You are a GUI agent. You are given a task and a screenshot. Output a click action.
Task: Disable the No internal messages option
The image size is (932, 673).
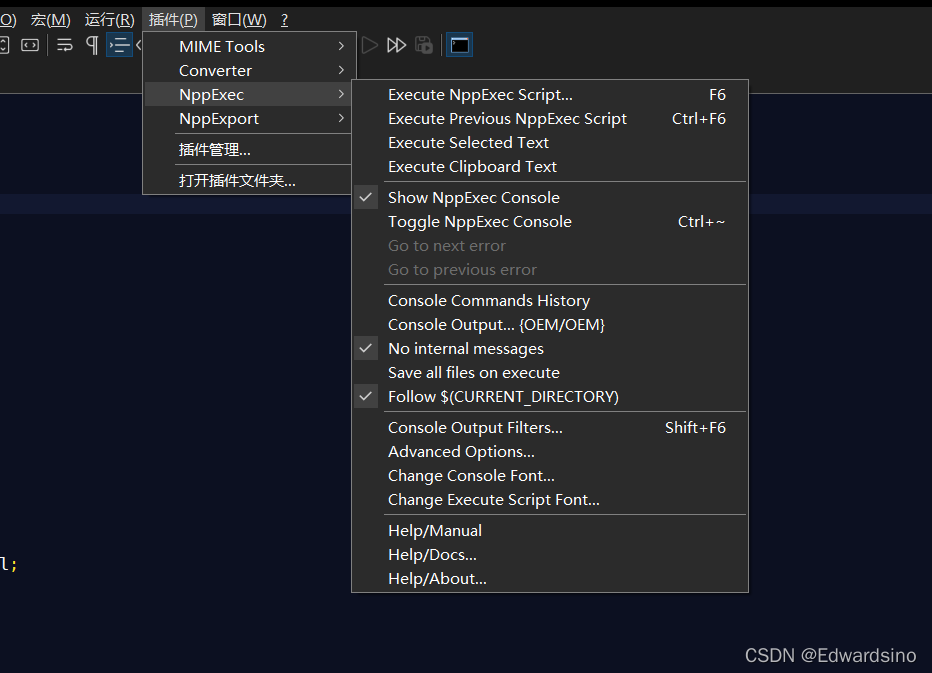pyautogui.click(x=465, y=349)
